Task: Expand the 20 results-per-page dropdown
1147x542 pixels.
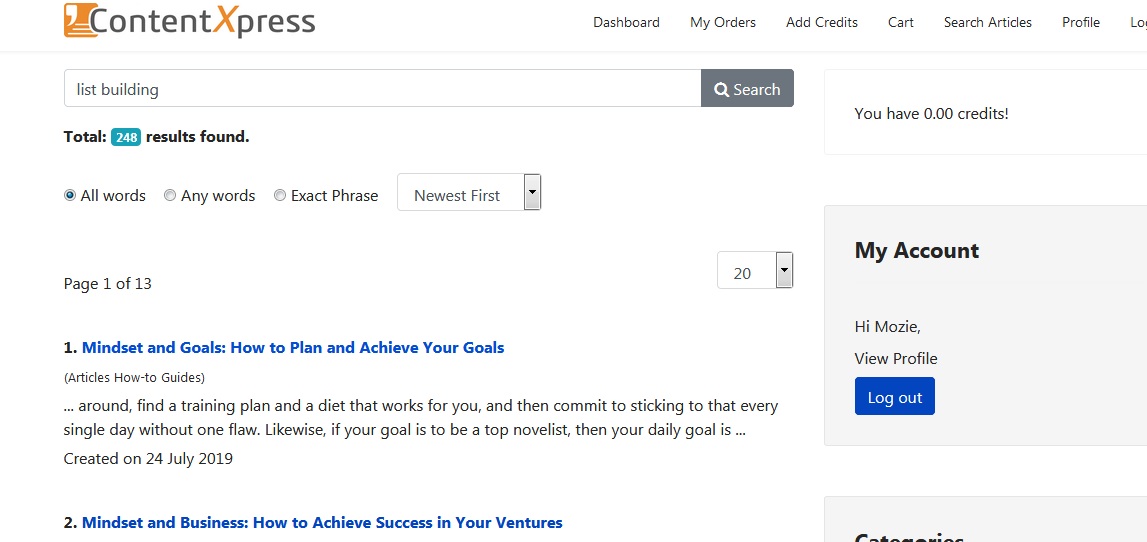Action: point(755,270)
